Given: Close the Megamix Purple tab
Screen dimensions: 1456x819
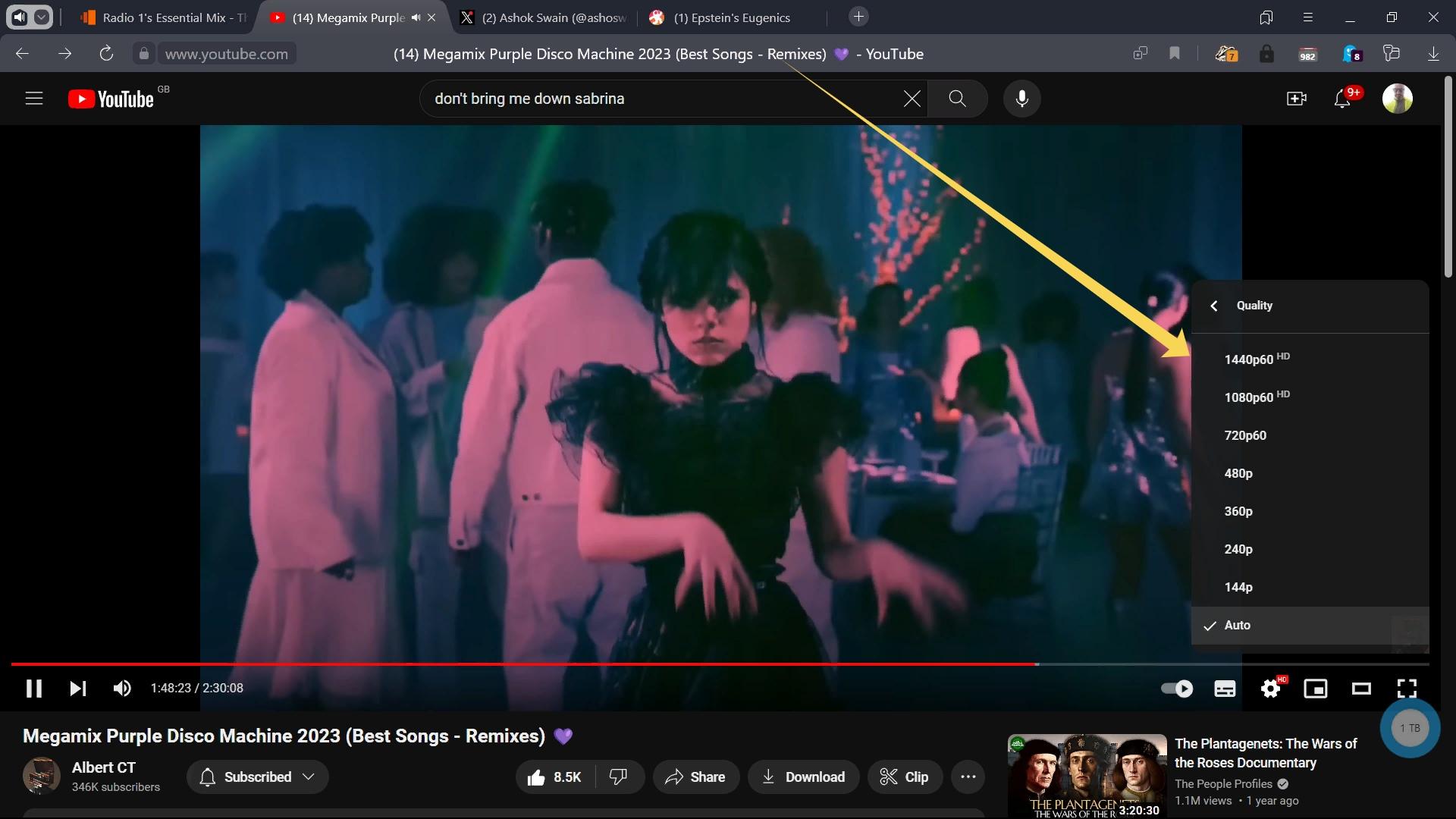Looking at the screenshot, I should [x=431, y=17].
